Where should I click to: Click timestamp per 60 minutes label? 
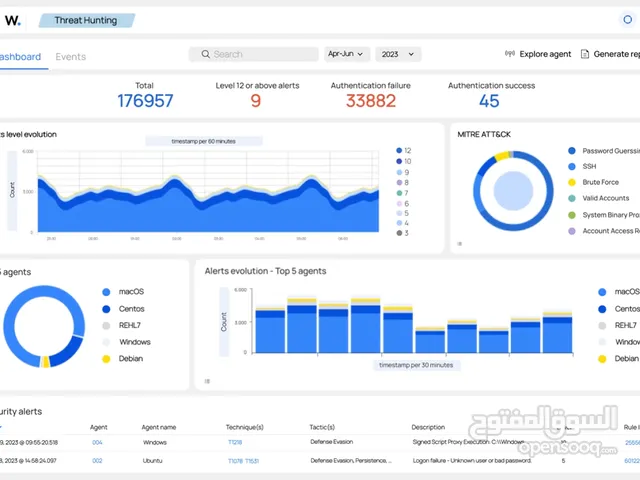point(204,141)
